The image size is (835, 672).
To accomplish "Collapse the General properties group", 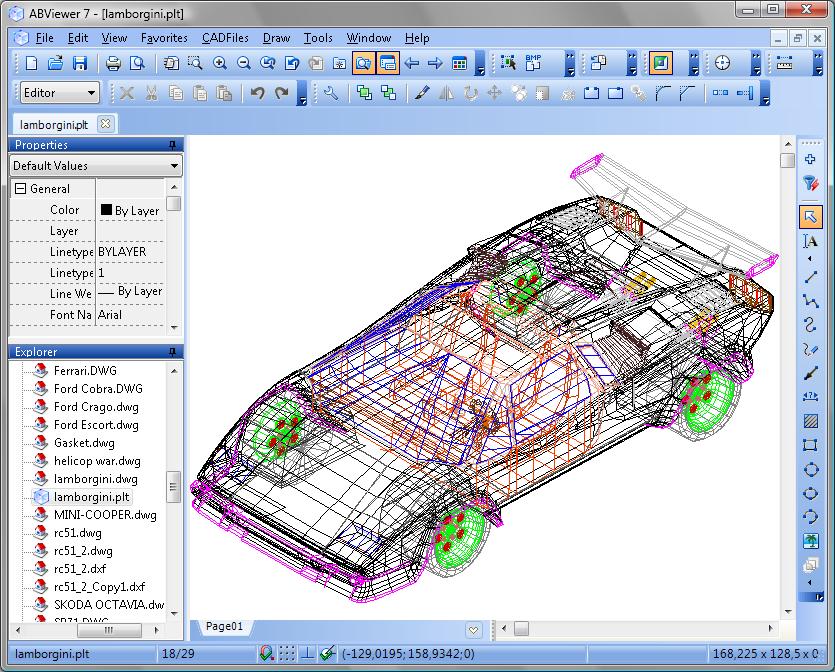I will (21, 189).
